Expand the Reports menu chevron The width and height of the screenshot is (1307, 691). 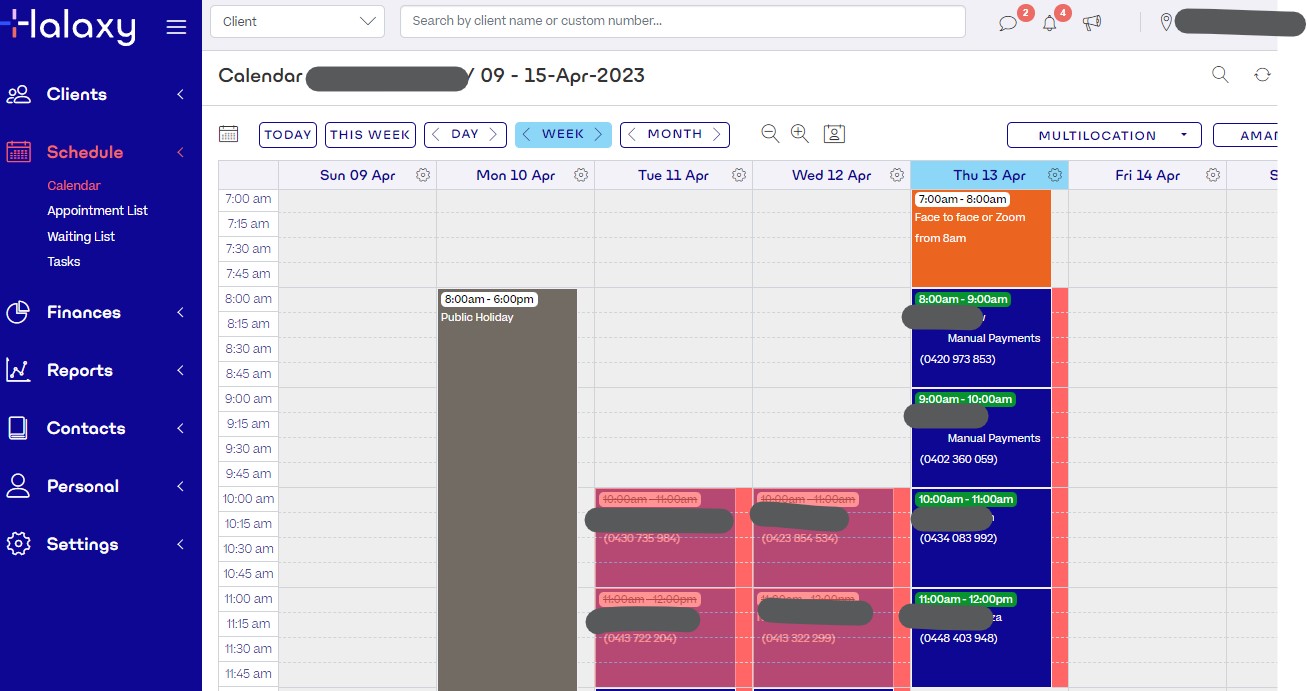[181, 370]
